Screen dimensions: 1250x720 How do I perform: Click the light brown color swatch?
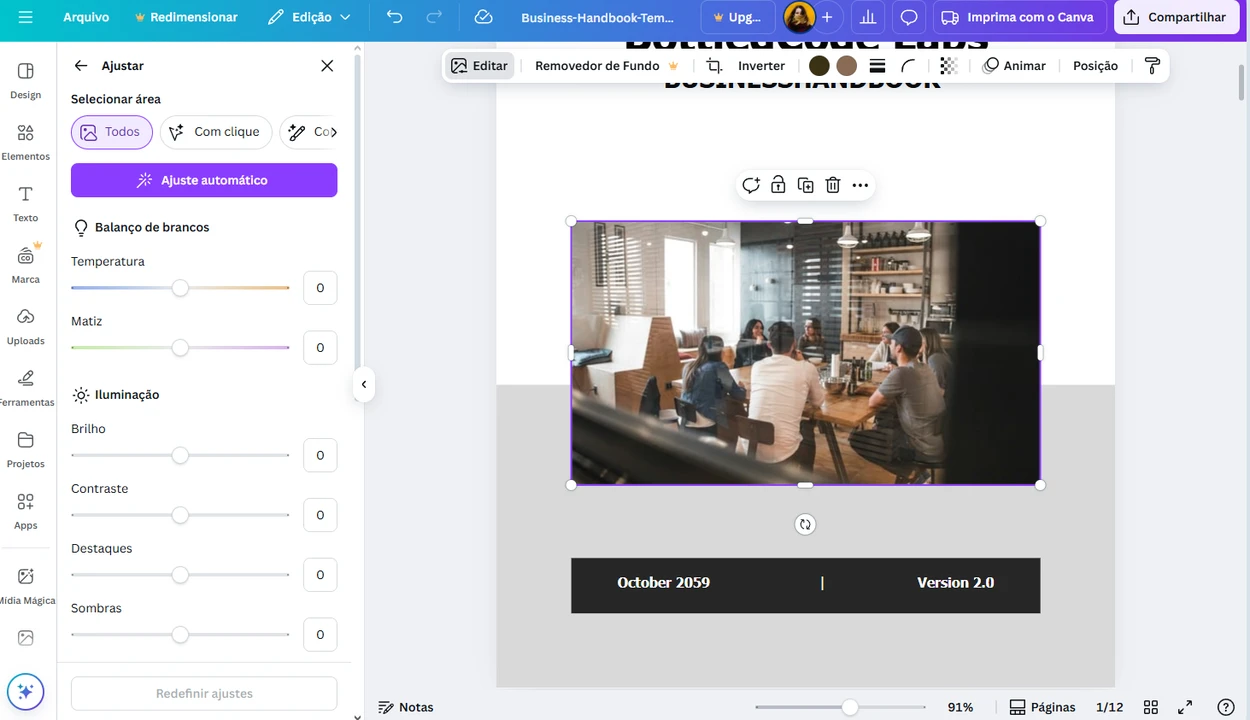click(x=847, y=66)
